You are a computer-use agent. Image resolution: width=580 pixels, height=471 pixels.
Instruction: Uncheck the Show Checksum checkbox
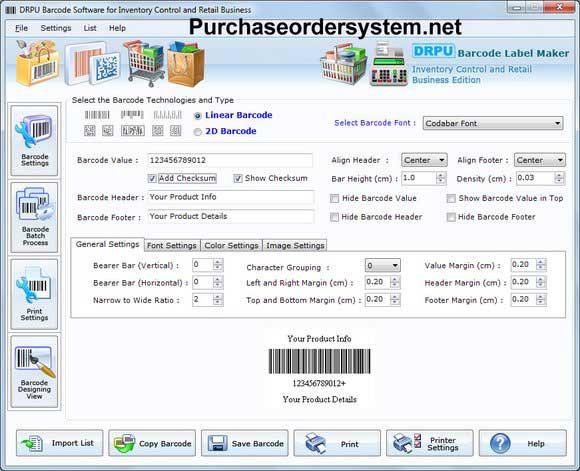click(238, 179)
